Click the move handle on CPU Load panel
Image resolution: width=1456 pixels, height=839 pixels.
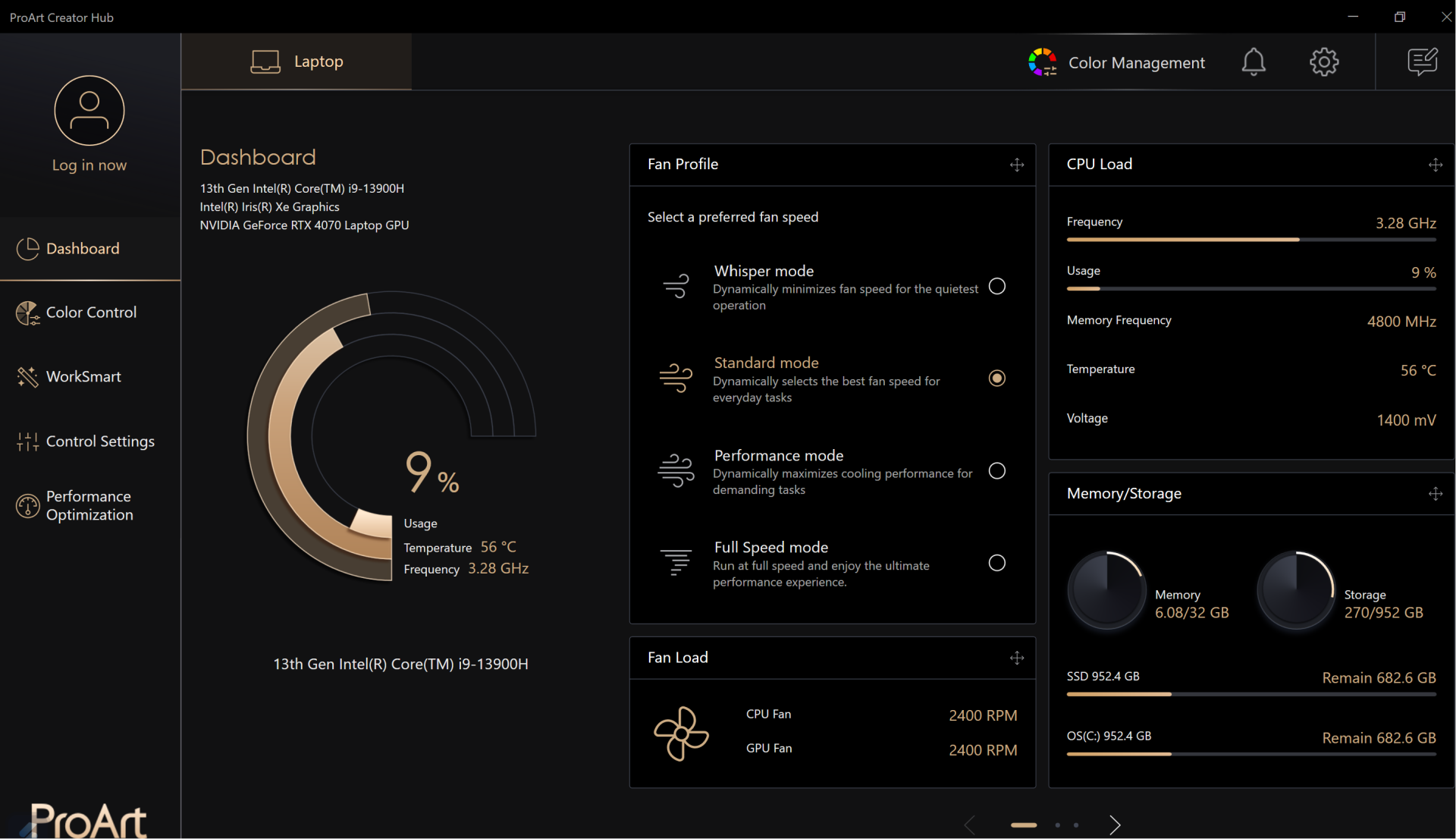(1436, 165)
